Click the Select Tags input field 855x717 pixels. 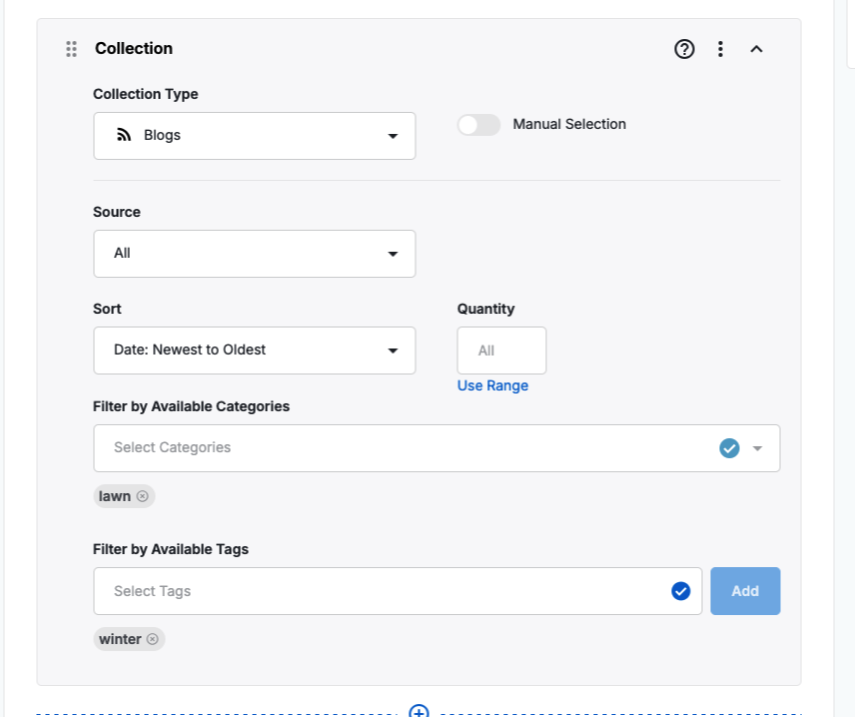click(380, 591)
